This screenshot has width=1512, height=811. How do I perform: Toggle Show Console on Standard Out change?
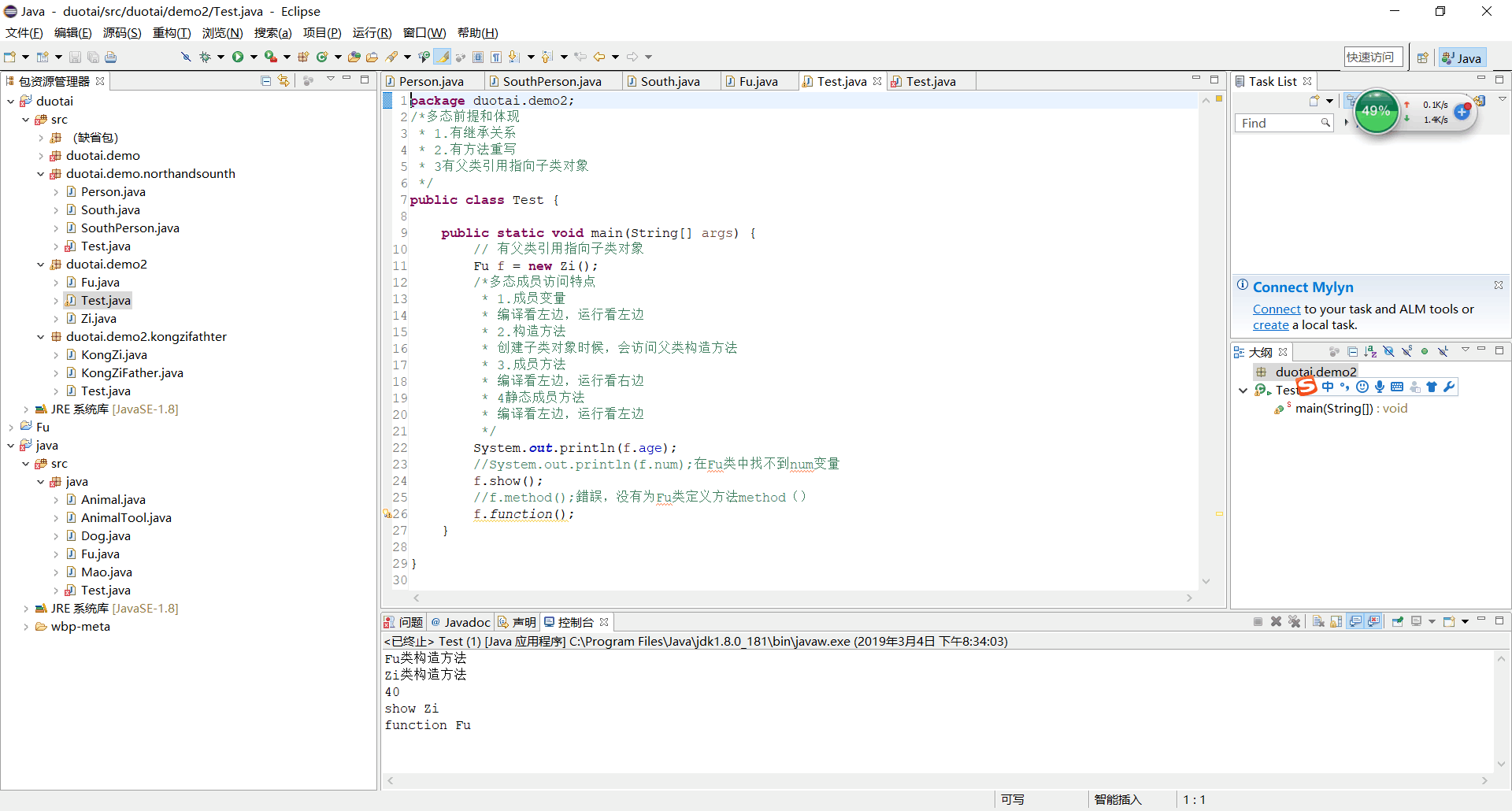pyautogui.click(x=1355, y=621)
